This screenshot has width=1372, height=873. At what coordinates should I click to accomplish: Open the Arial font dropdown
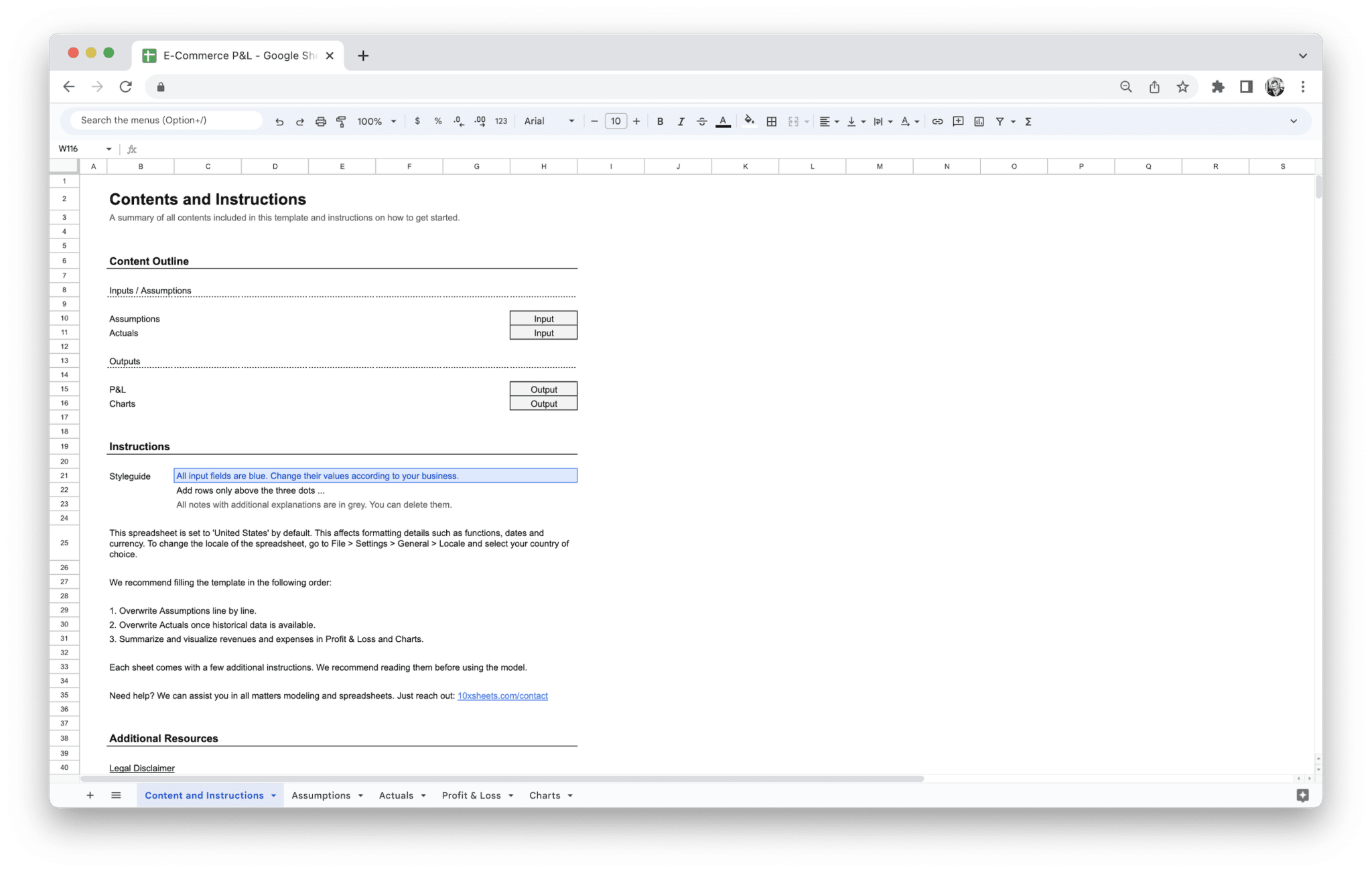click(548, 121)
